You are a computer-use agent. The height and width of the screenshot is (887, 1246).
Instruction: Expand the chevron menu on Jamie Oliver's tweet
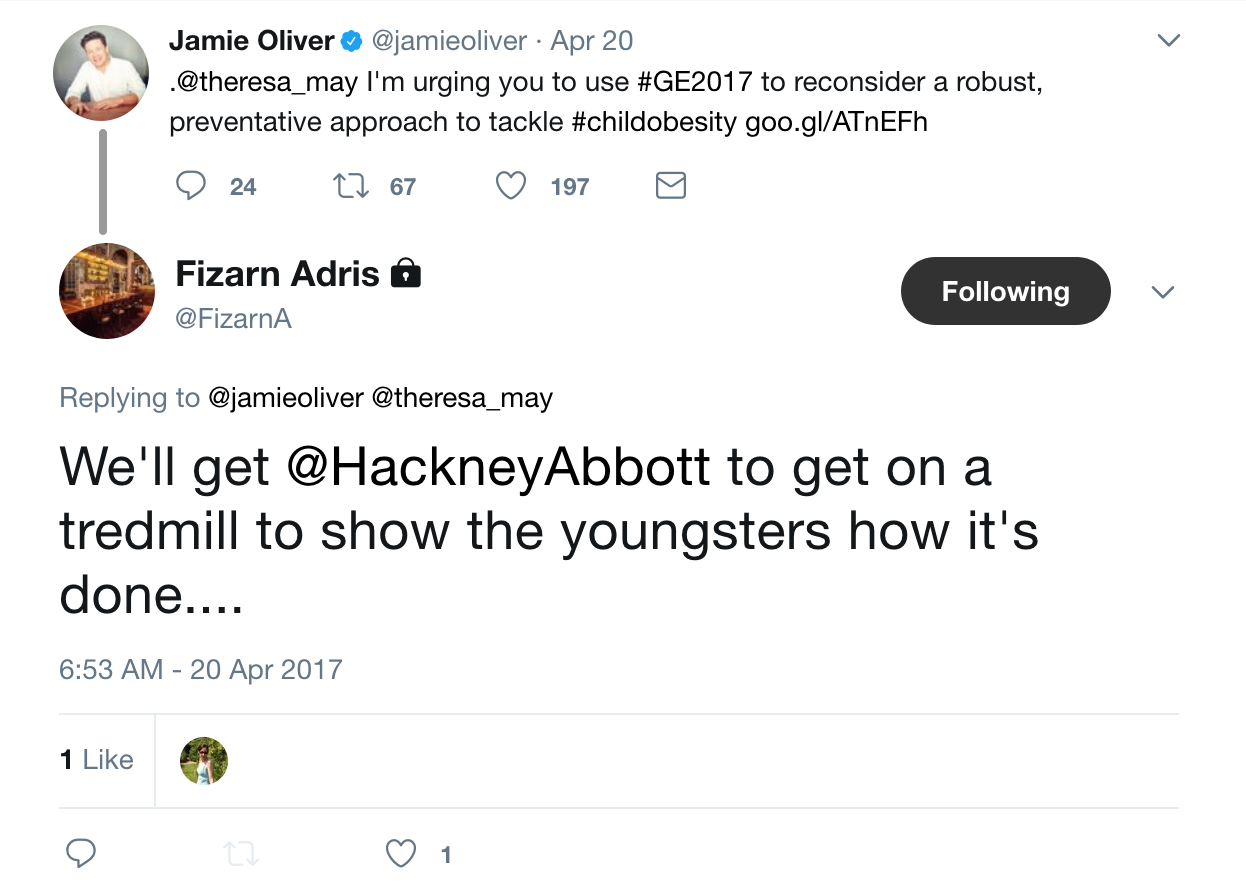click(1168, 41)
